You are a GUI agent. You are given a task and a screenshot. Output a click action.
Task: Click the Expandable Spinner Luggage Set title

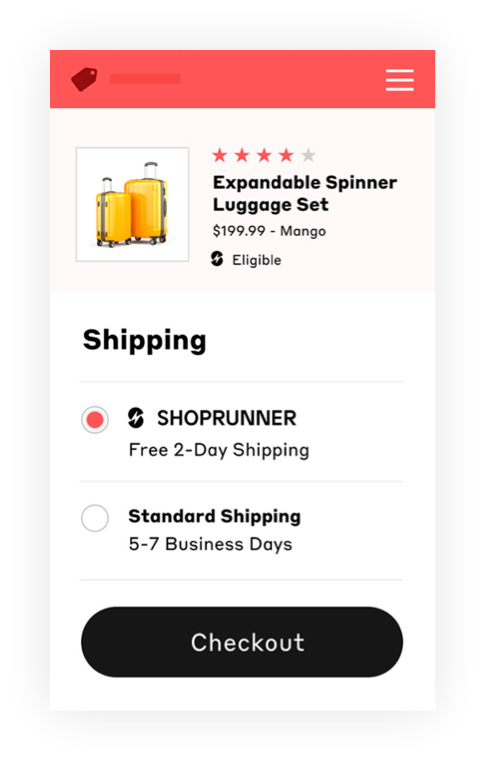(305, 193)
